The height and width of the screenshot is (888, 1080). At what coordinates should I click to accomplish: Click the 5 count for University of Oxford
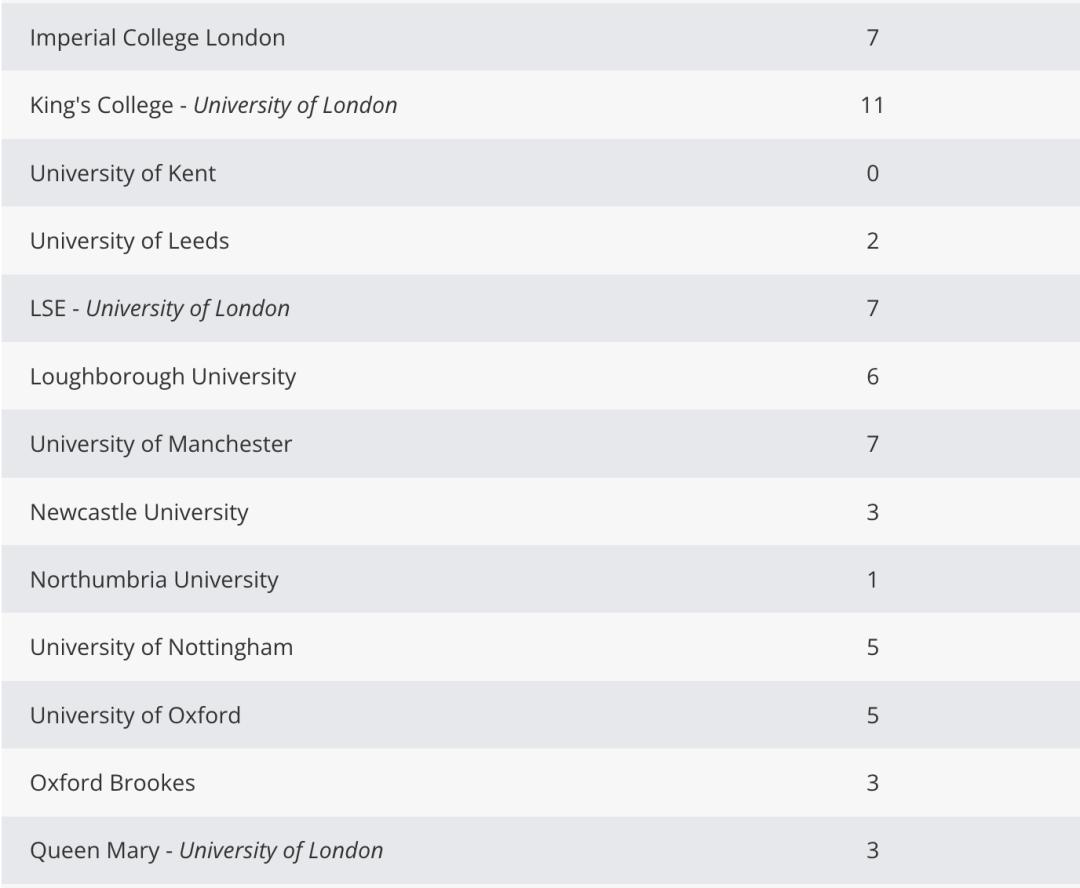pos(872,715)
